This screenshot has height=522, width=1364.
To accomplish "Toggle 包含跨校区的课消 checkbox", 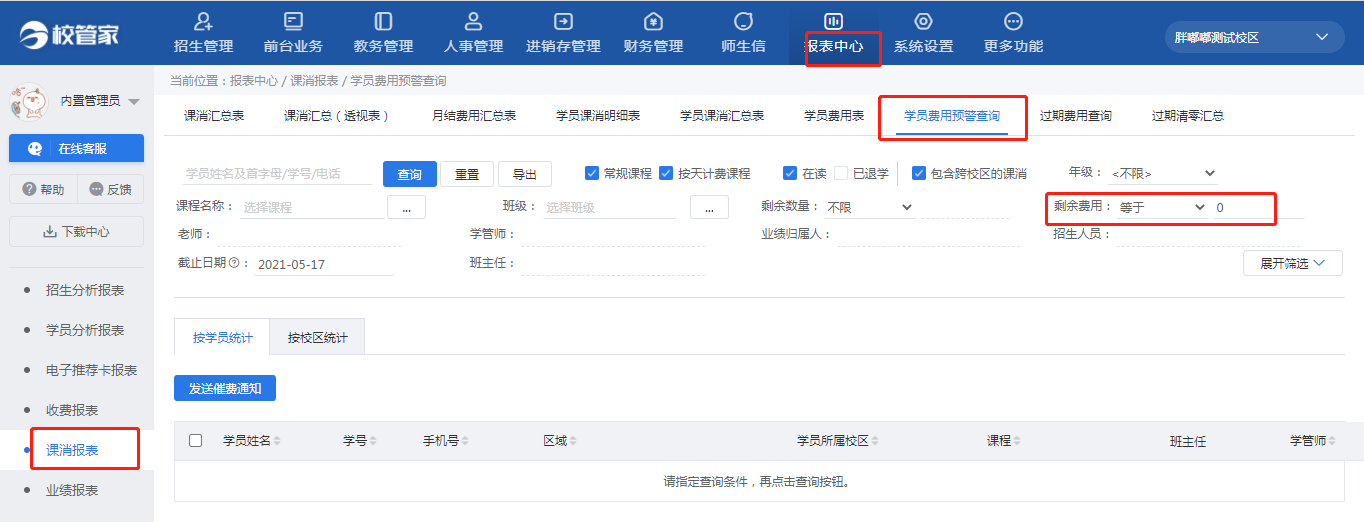I will [919, 173].
